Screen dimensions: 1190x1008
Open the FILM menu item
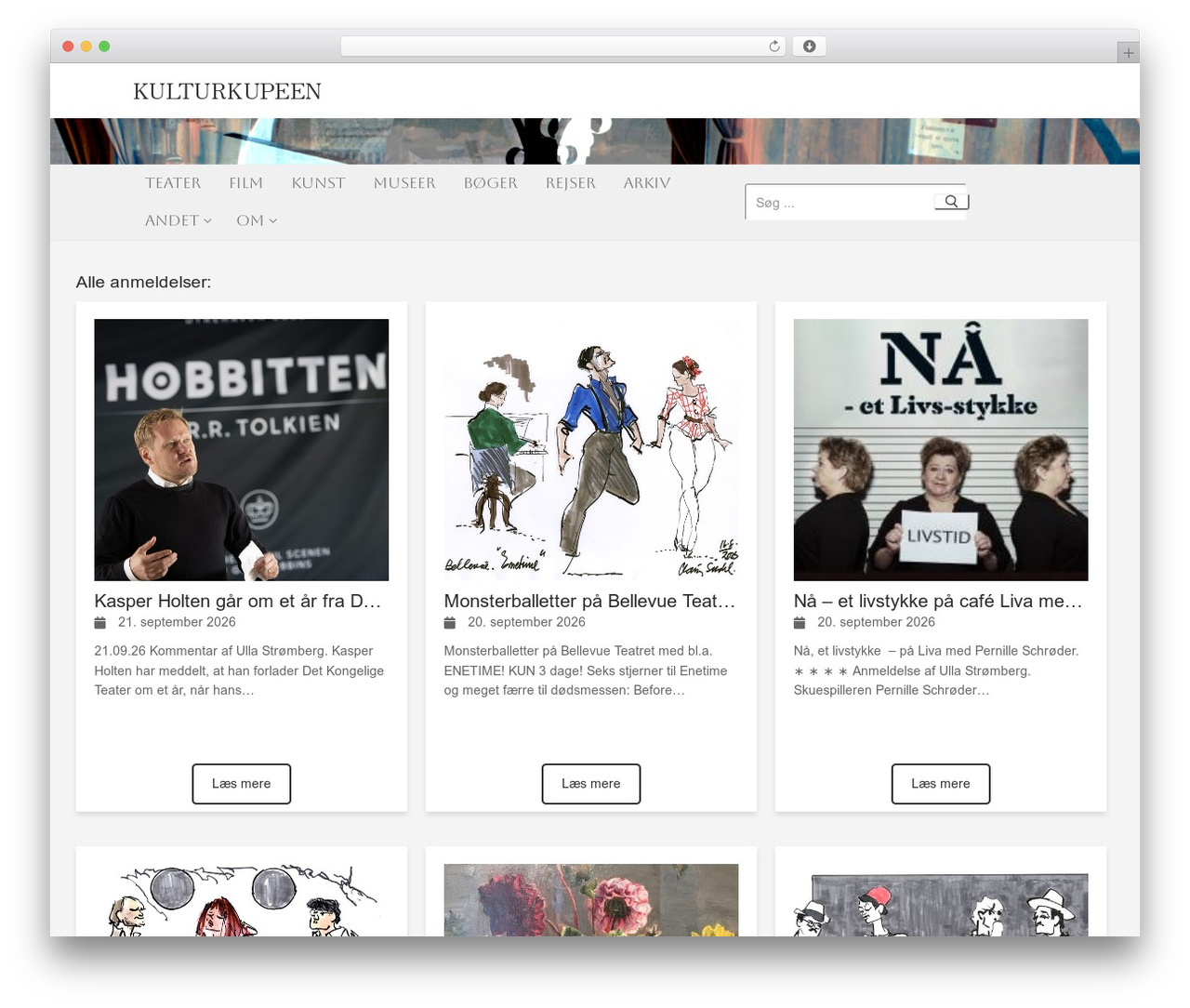[x=246, y=183]
